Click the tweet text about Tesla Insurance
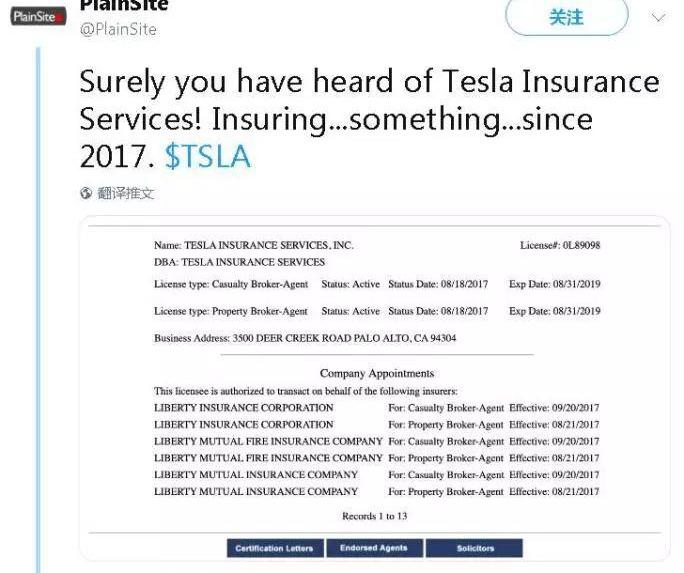Screen dimensions: 684x573 coord(369,119)
